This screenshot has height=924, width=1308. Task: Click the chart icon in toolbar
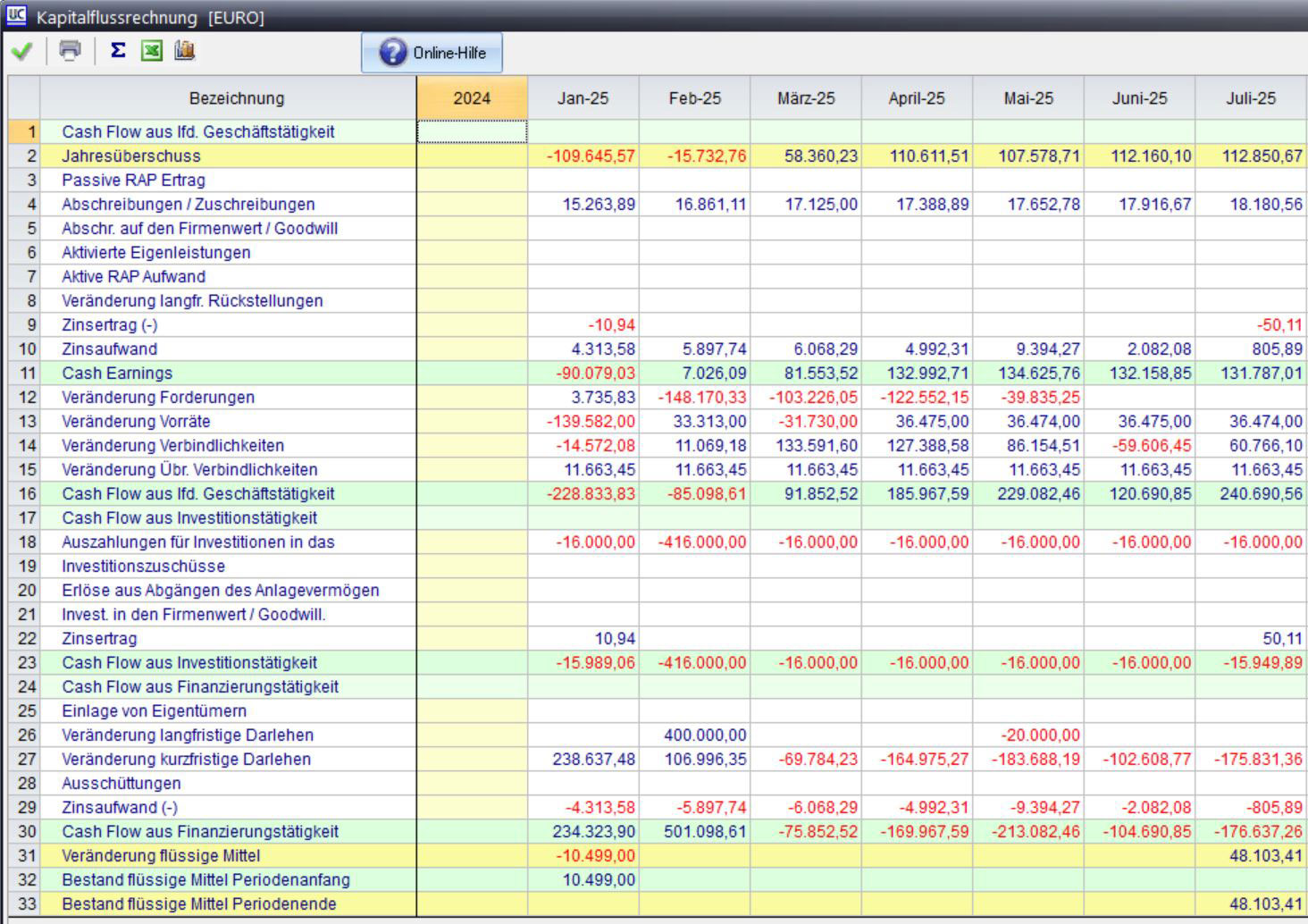tap(184, 51)
